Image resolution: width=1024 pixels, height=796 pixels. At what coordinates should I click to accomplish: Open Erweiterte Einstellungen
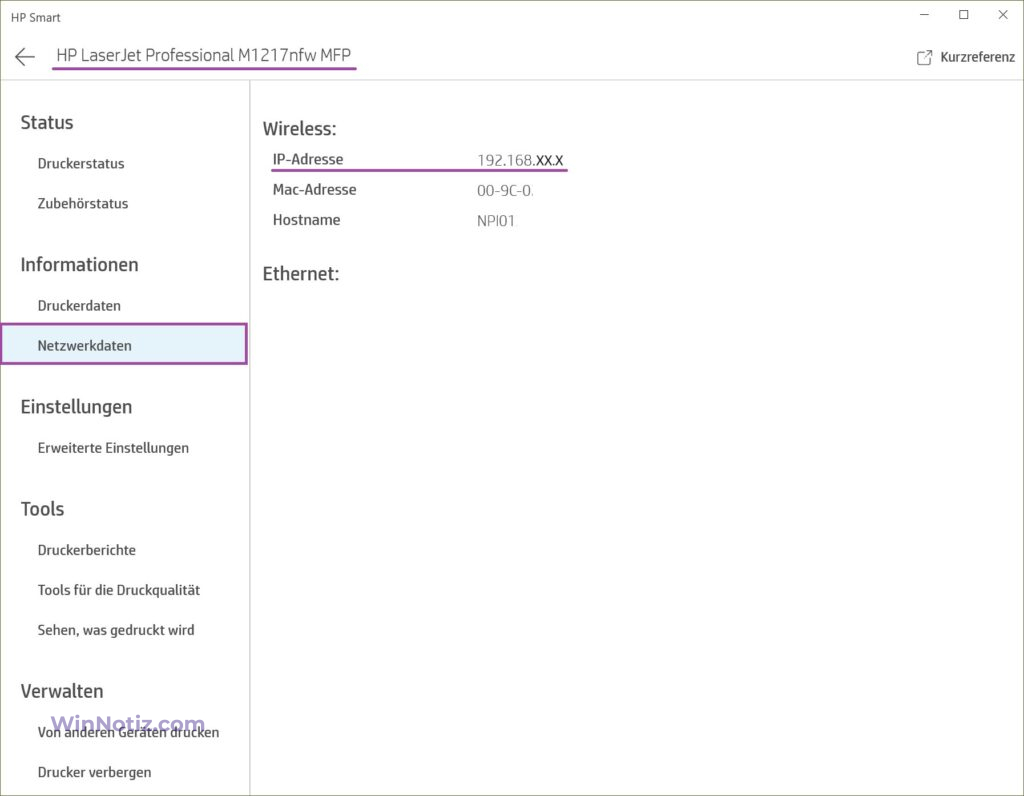point(113,448)
